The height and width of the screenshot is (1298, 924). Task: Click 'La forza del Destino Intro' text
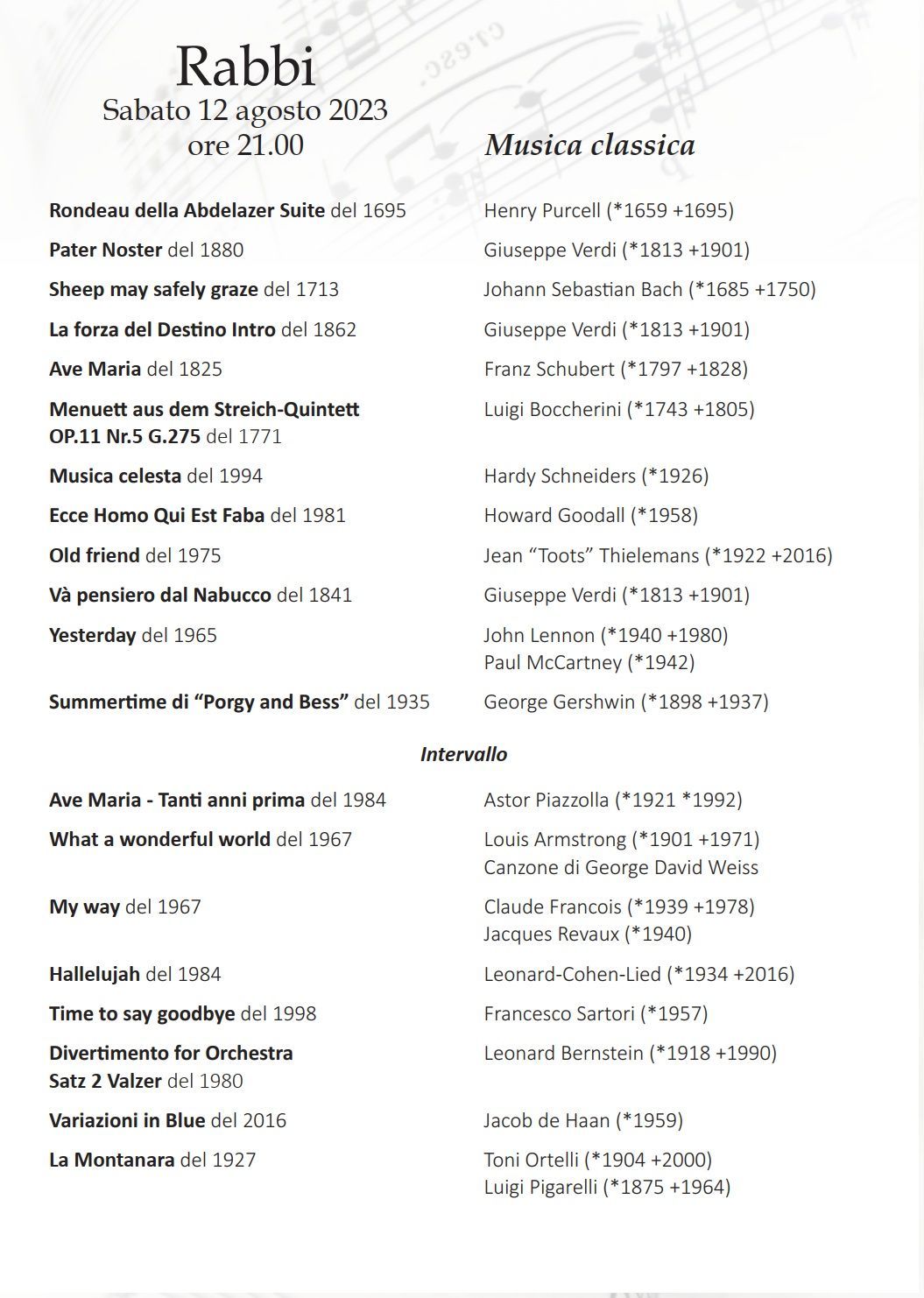click(162, 329)
